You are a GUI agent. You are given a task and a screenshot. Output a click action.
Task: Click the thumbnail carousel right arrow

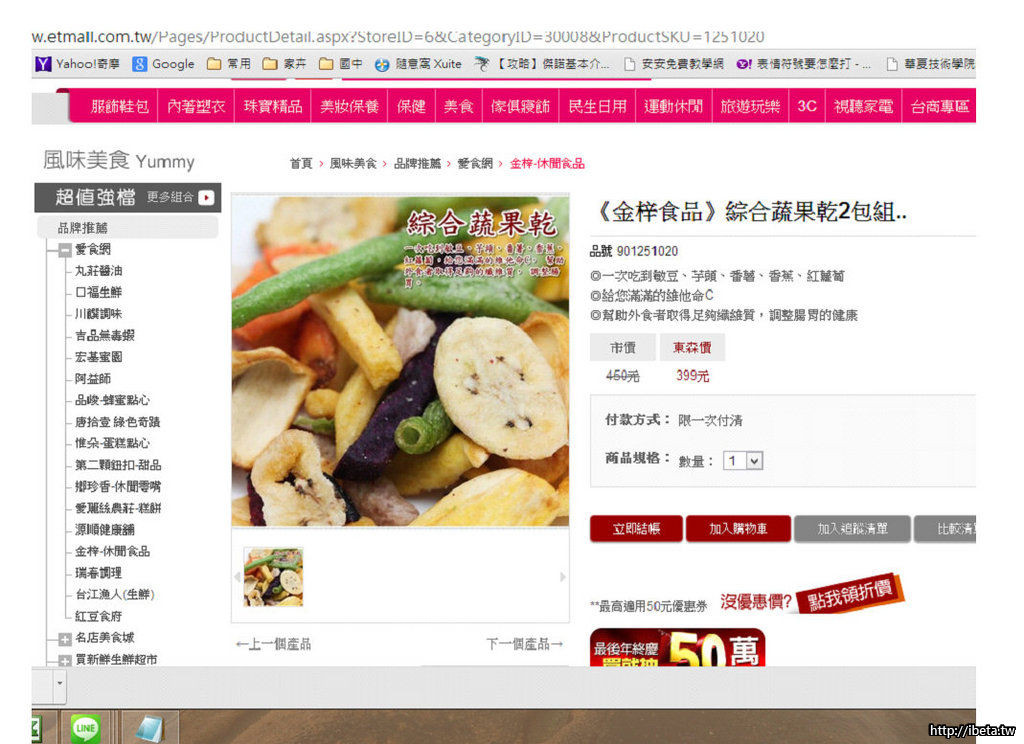tap(562, 577)
